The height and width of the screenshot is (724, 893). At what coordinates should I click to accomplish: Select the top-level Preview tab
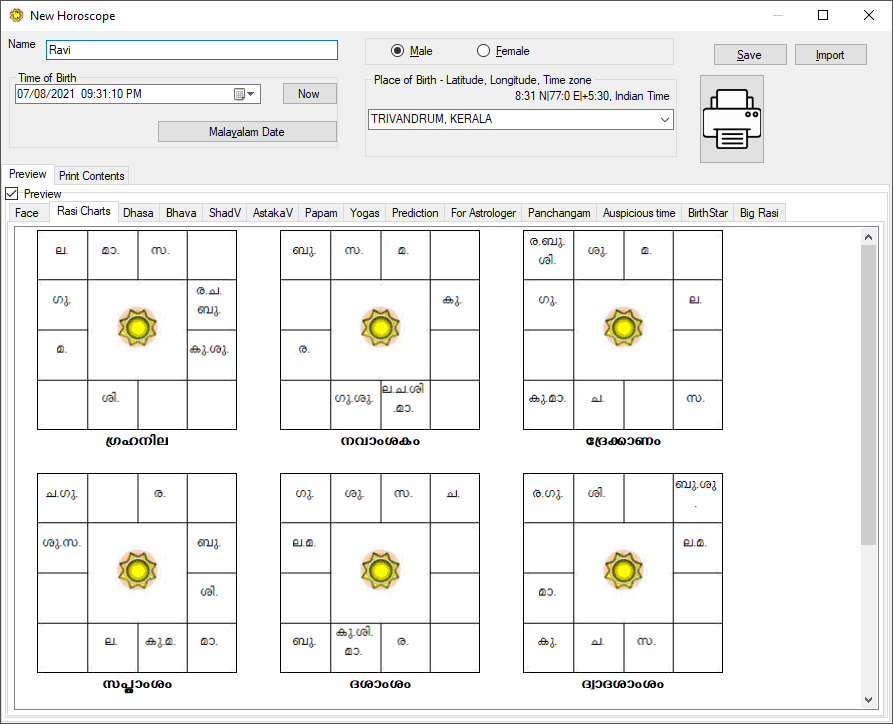point(27,174)
